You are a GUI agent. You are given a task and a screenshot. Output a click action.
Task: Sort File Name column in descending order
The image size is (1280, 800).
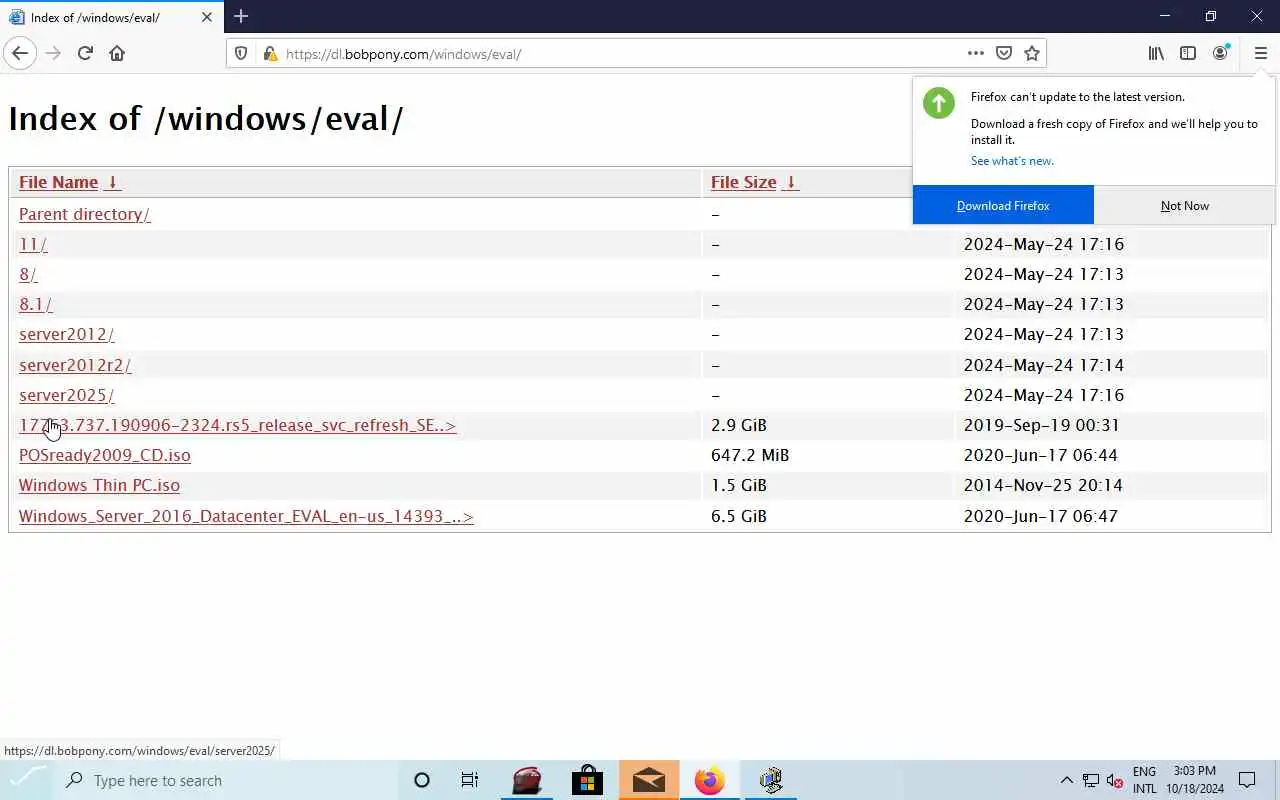point(113,182)
